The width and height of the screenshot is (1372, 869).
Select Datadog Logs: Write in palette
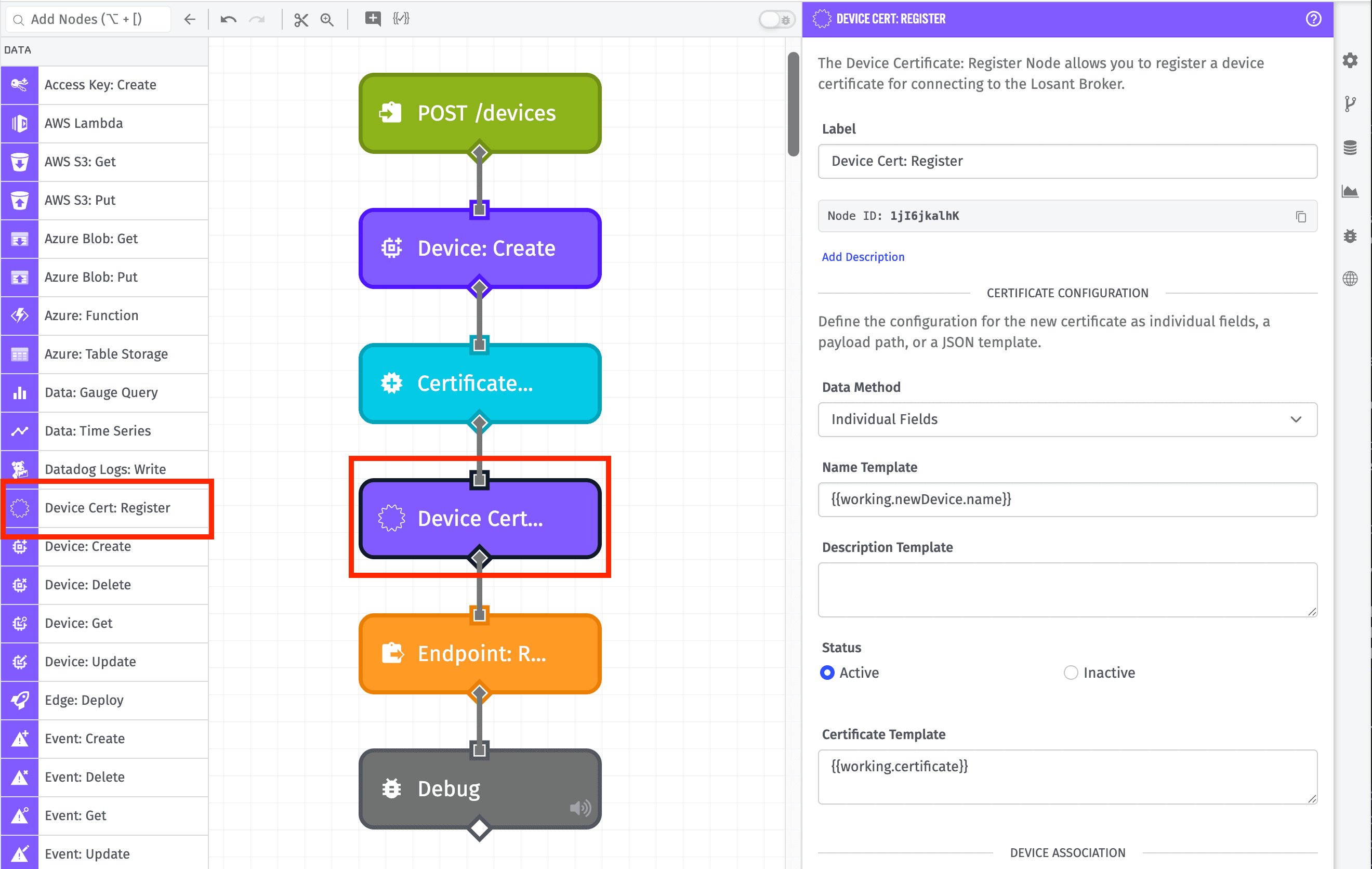[104, 469]
